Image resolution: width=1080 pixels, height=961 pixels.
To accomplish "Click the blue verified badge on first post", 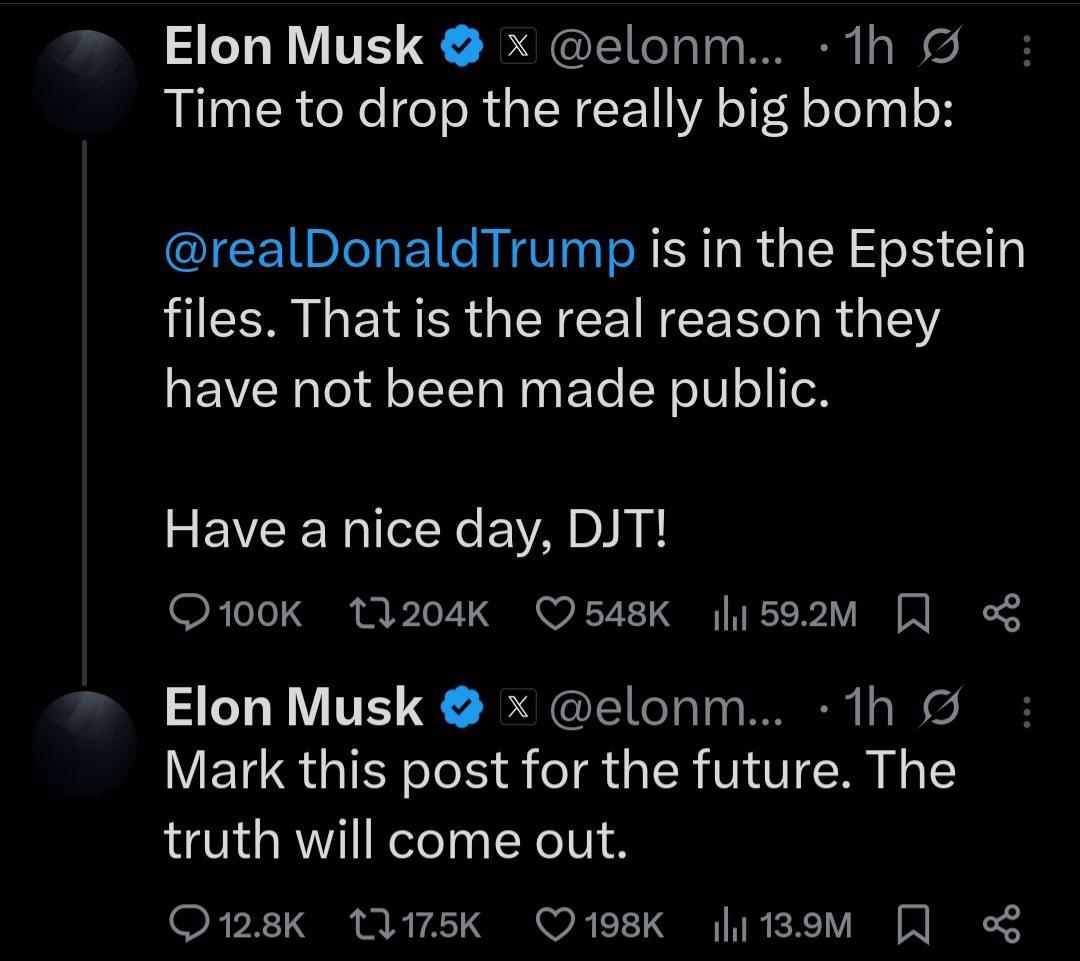I will 463,48.
